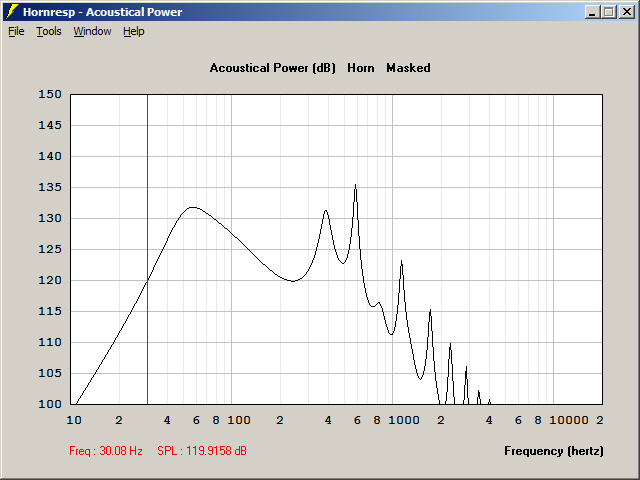Click the 135 dB y-axis label
640x480 pixels.
(x=50, y=187)
